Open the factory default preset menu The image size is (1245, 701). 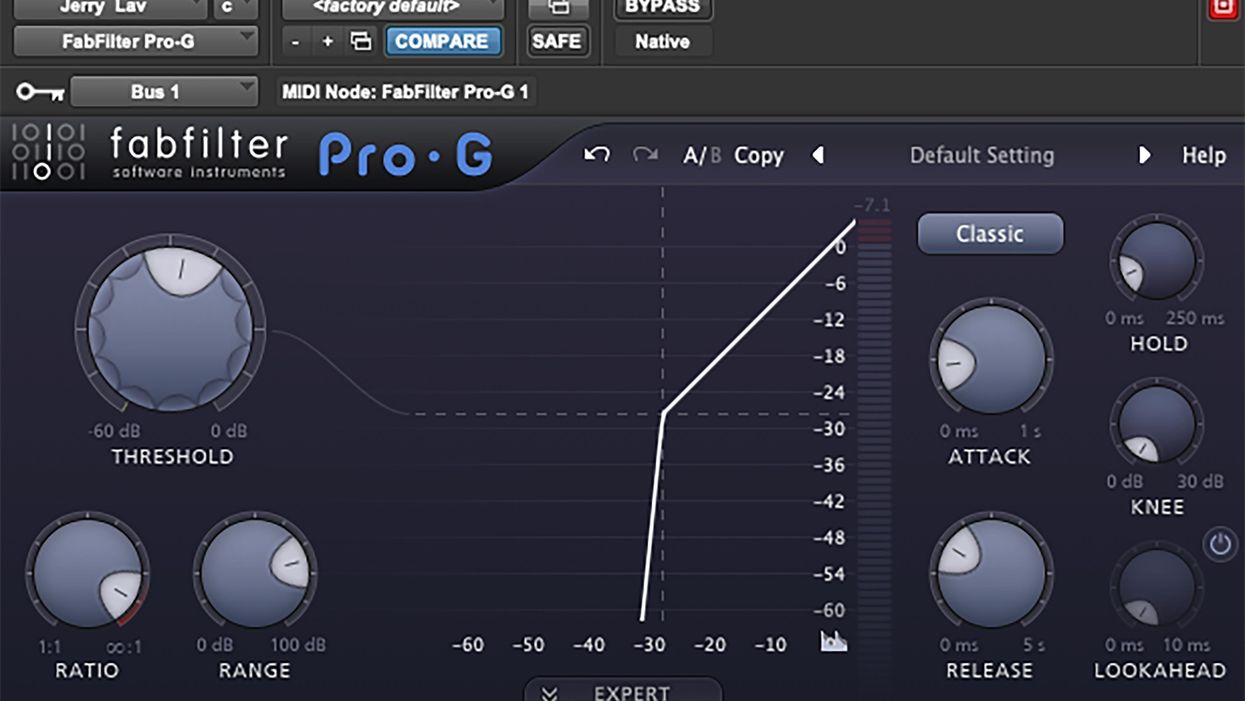pyautogui.click(x=391, y=6)
